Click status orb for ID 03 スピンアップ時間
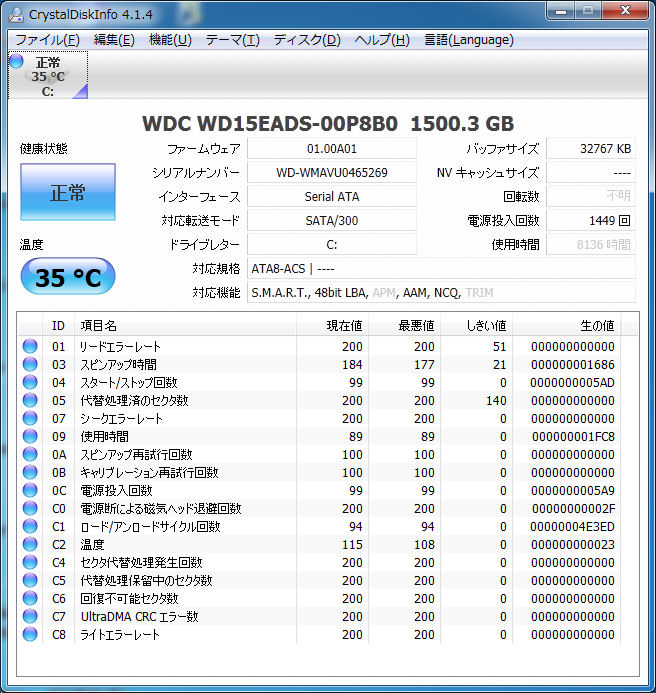Viewport: 656px width, 693px height. [30, 364]
